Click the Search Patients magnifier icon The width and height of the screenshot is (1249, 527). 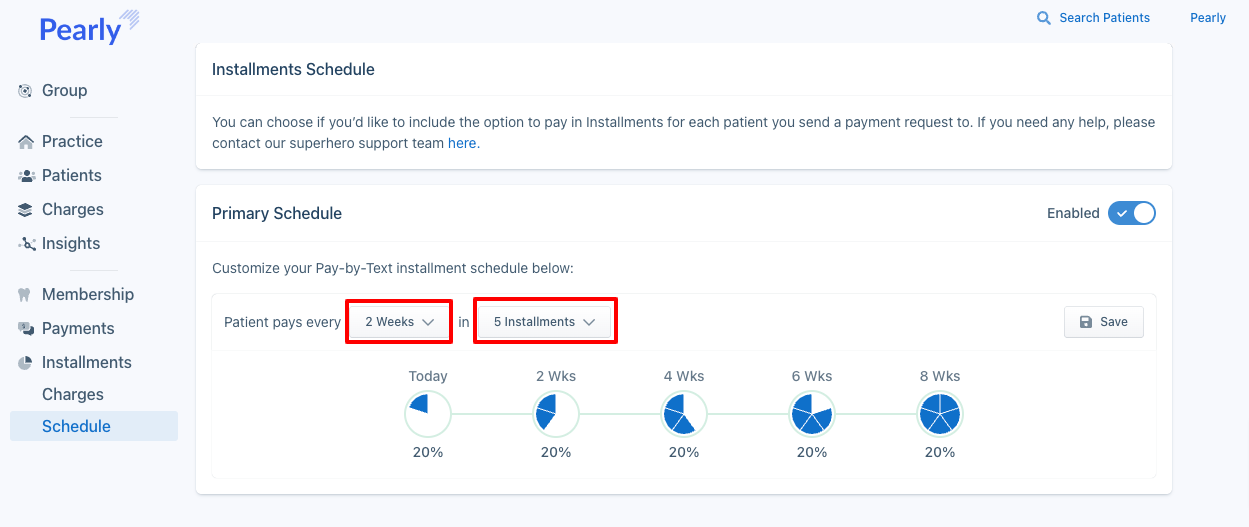coord(1044,18)
